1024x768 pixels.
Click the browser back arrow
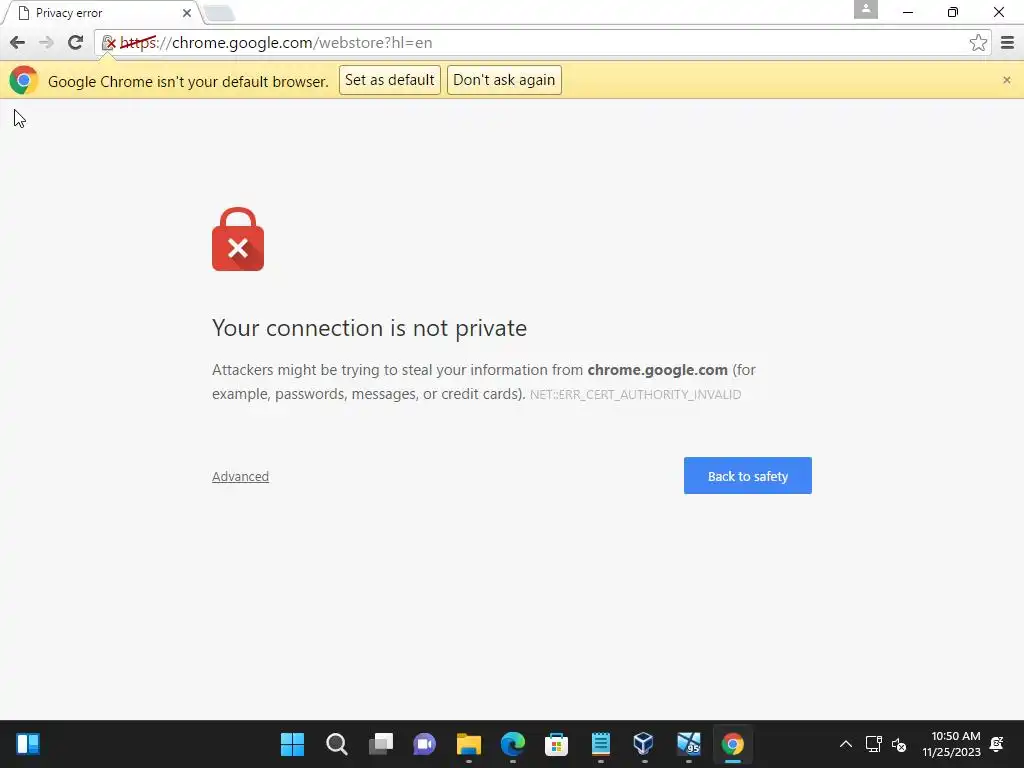pos(18,43)
